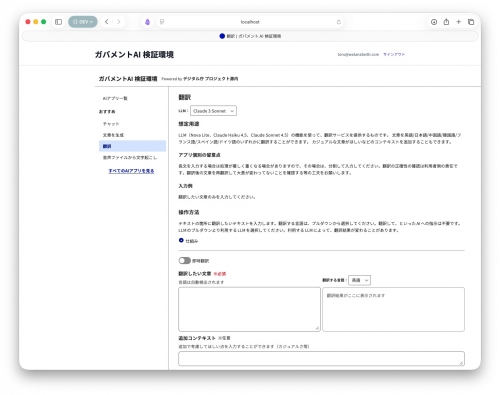This screenshot has width=500, height=395.
Task: Click the page icon left of the address
Action: click(162, 22)
